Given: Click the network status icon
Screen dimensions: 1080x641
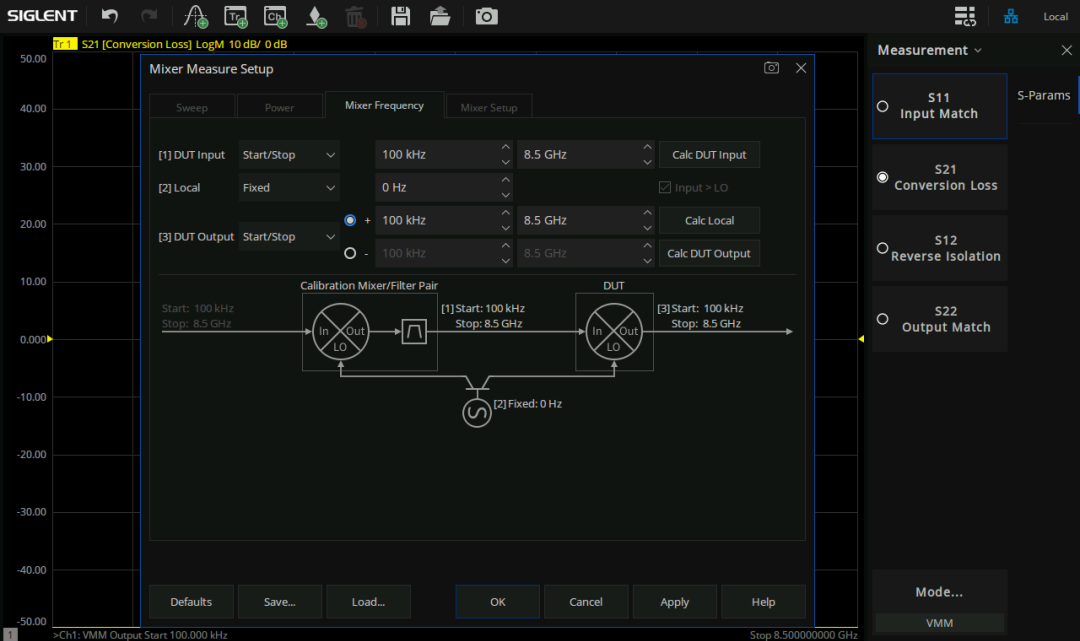Looking at the screenshot, I should pyautogui.click(x=1011, y=16).
